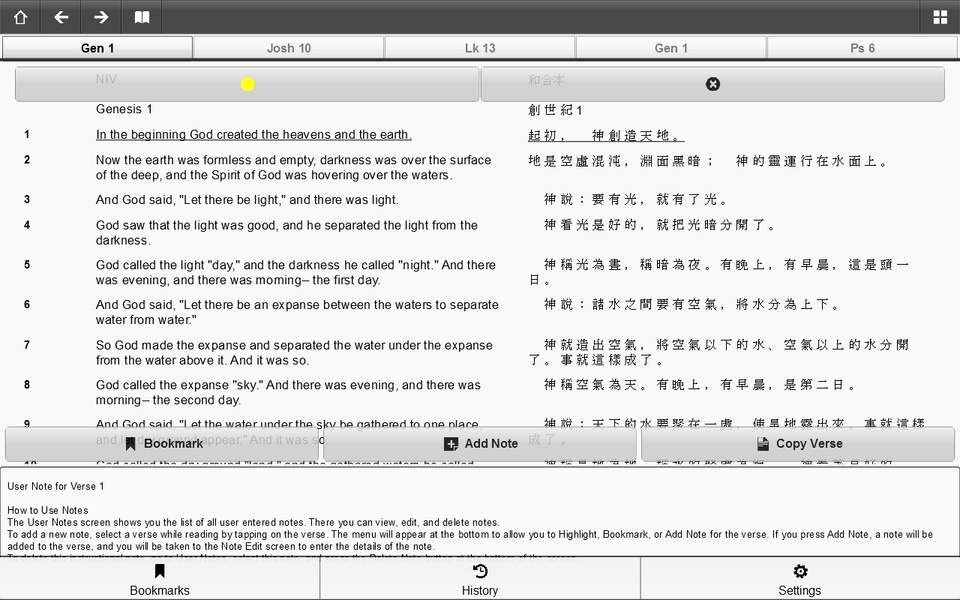Switch to the Lk 13 tab
The height and width of the screenshot is (600, 960).
[x=480, y=48]
